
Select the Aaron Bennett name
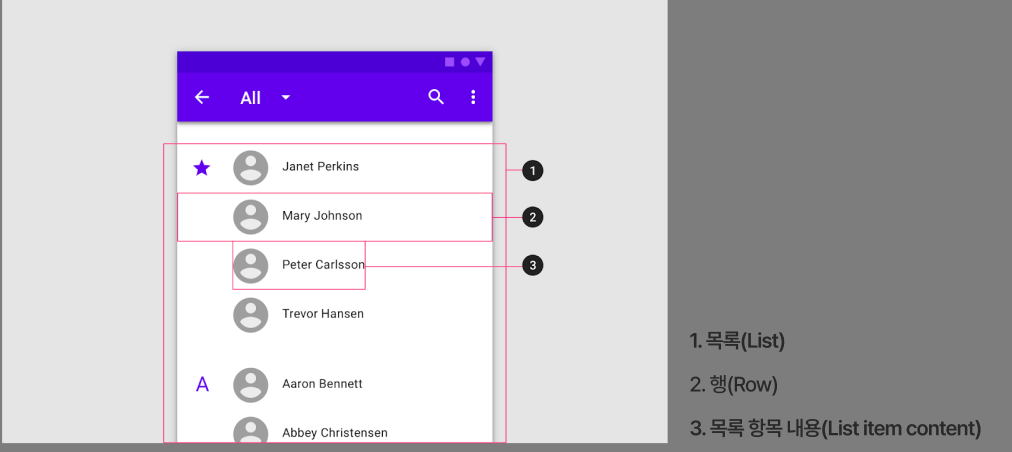coord(322,384)
